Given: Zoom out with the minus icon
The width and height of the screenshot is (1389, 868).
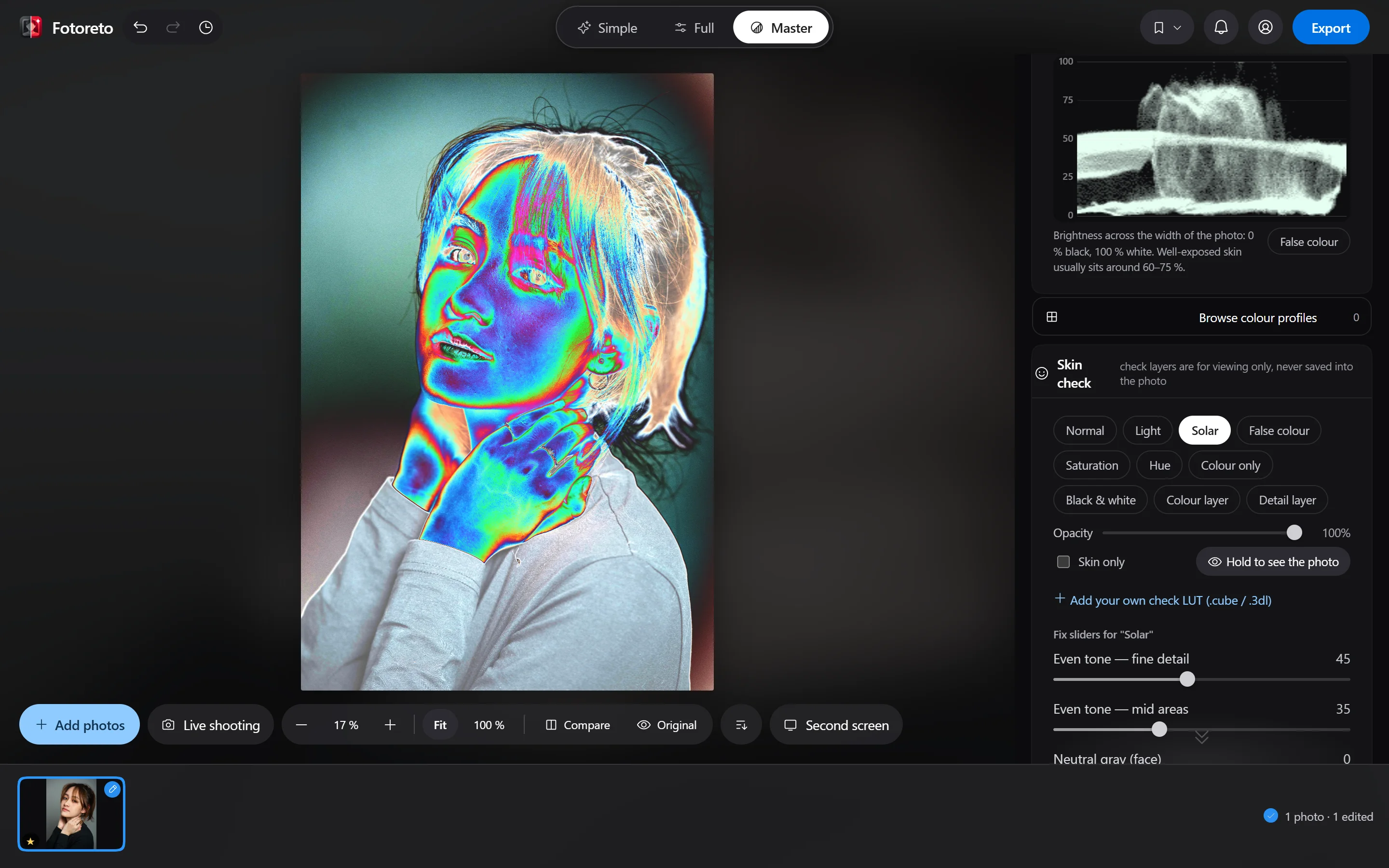Looking at the screenshot, I should 301,724.
